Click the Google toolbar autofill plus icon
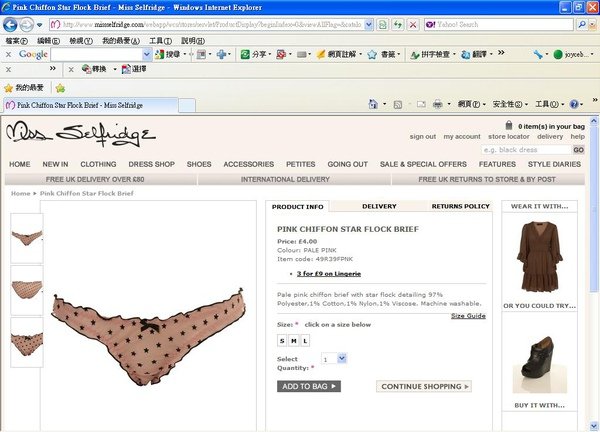600x432 pixels. 221,55
